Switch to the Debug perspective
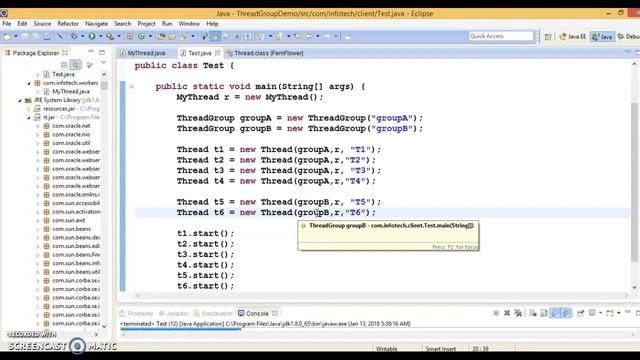Image resolution: width=640 pixels, height=360 pixels. (629, 37)
